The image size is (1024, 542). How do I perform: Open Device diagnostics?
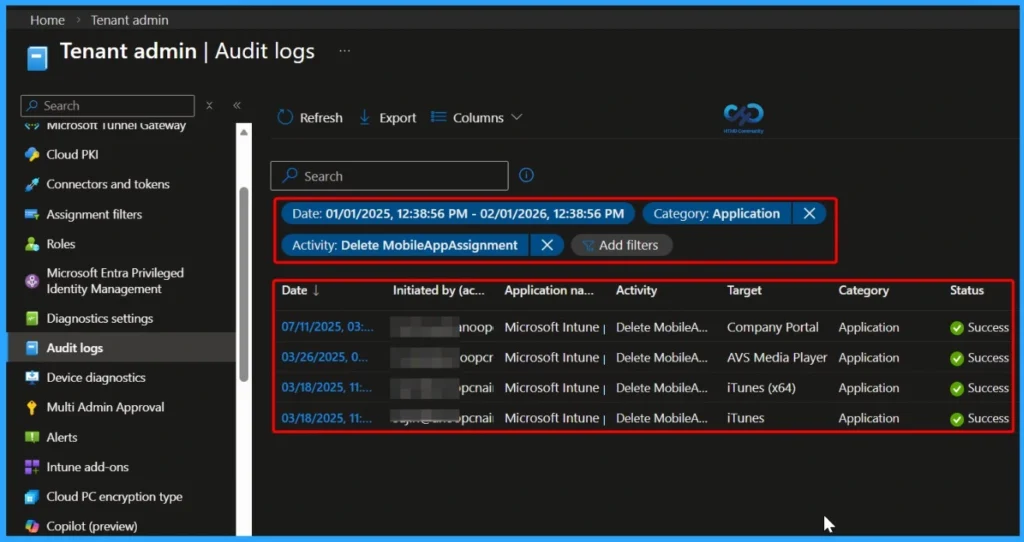point(96,377)
